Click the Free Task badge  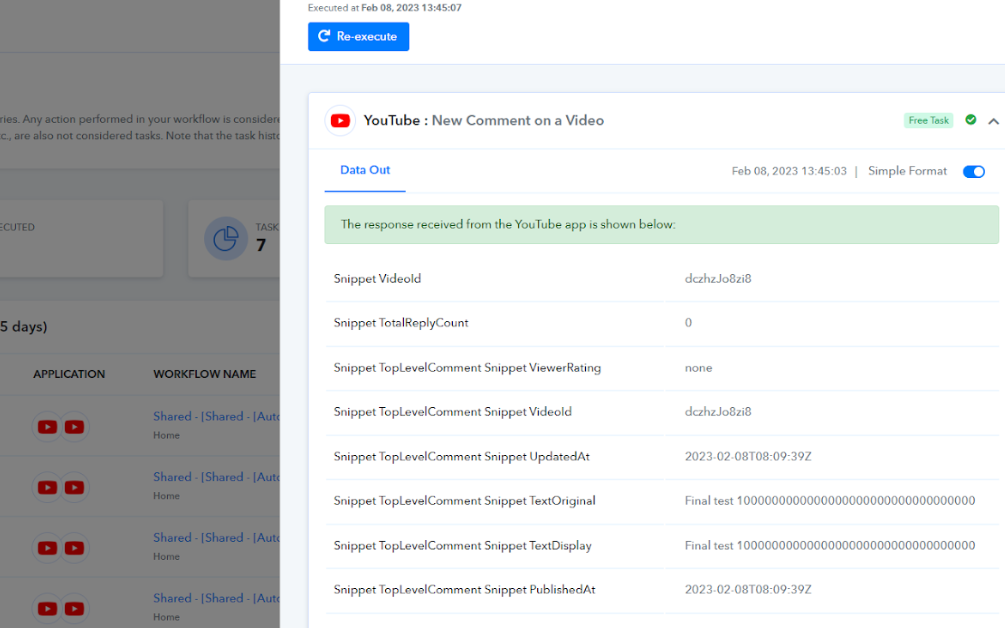pyautogui.click(x=928, y=120)
